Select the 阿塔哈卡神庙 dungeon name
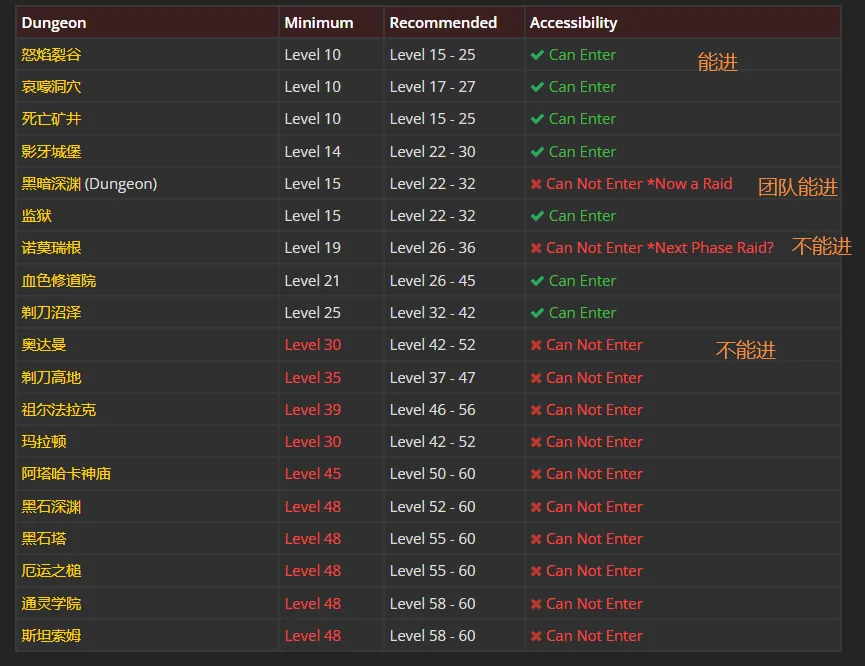The height and width of the screenshot is (666, 865). click(x=66, y=474)
